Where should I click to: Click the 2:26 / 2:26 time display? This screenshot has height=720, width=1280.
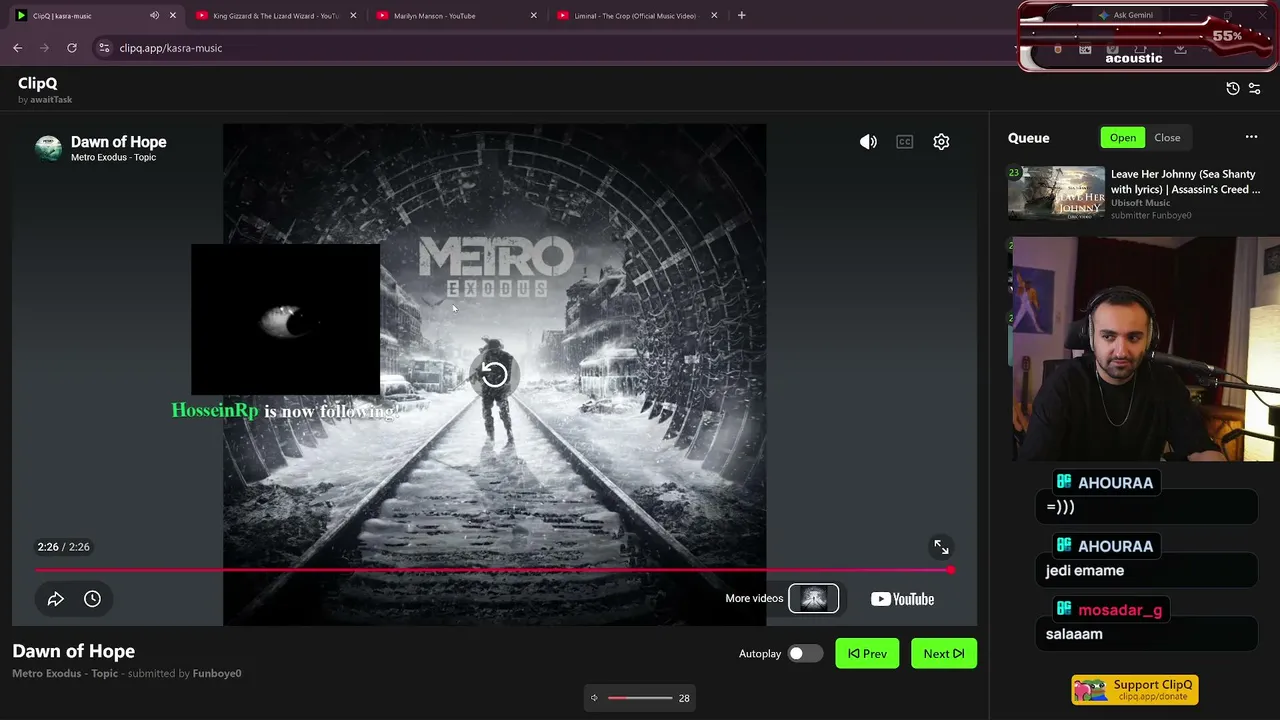click(x=63, y=547)
